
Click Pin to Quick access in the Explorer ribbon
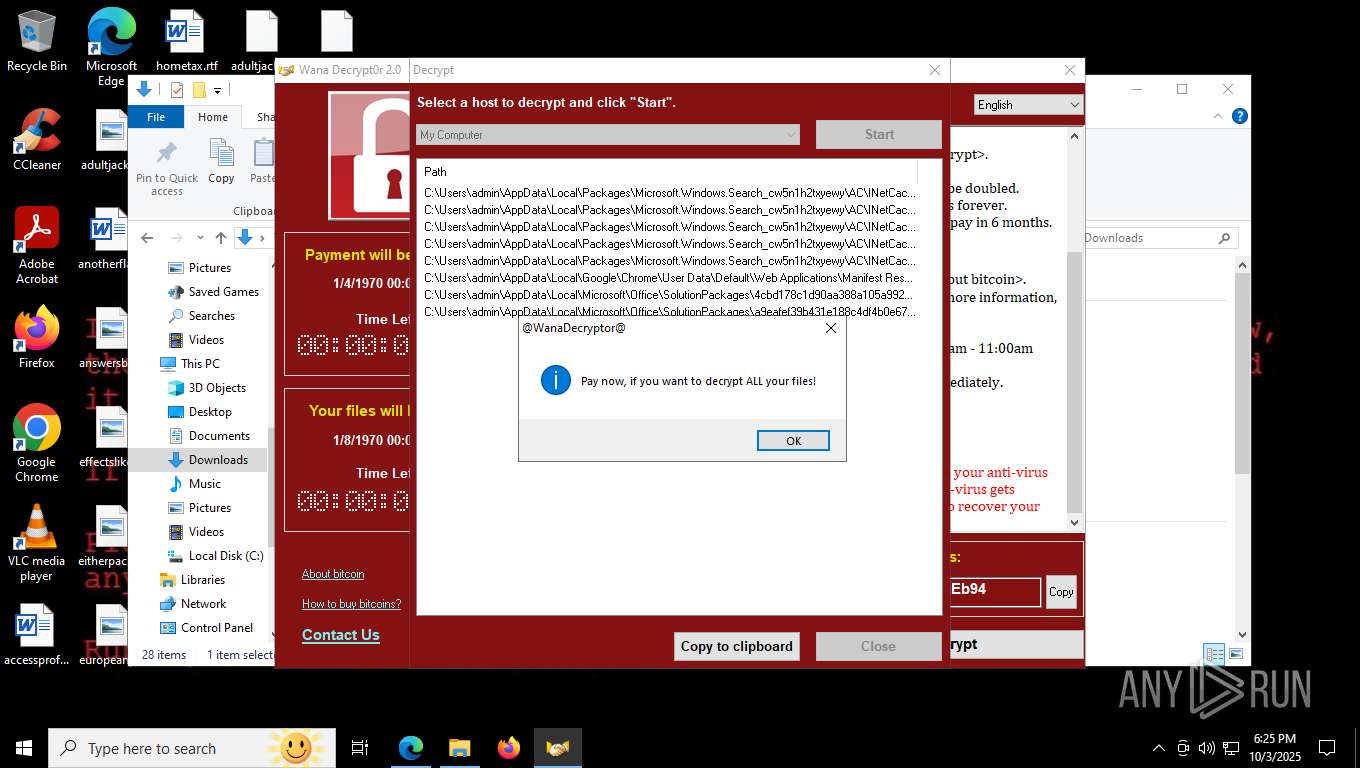click(167, 167)
